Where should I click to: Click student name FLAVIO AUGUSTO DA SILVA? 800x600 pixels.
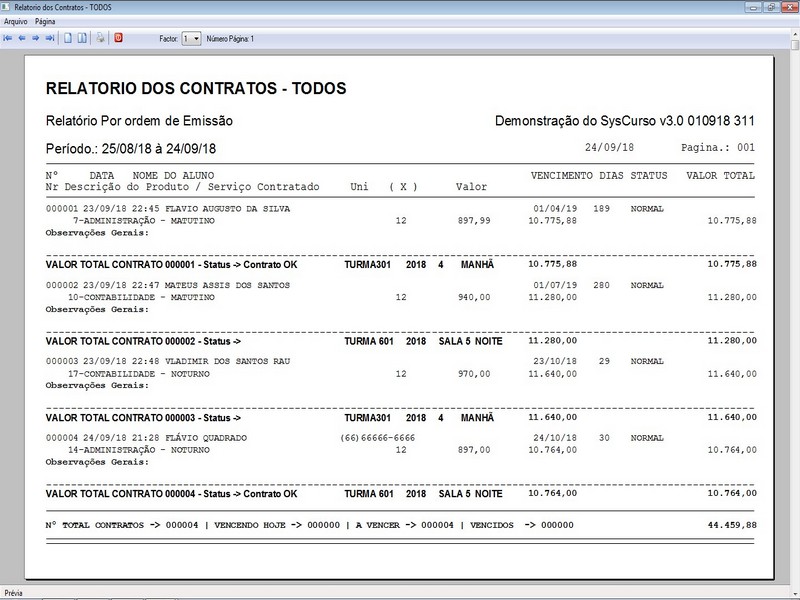coord(228,209)
